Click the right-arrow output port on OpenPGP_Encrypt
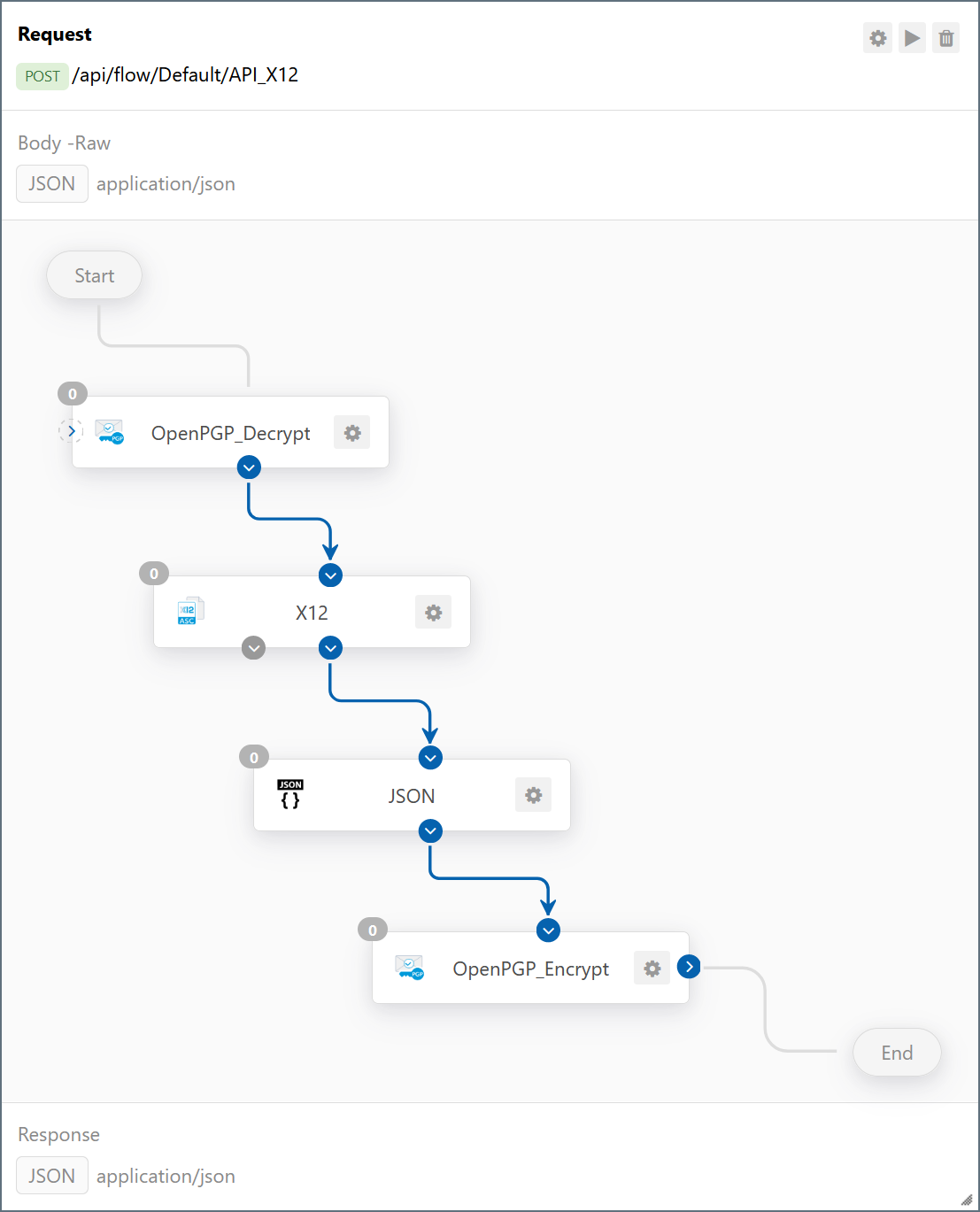 click(x=689, y=967)
